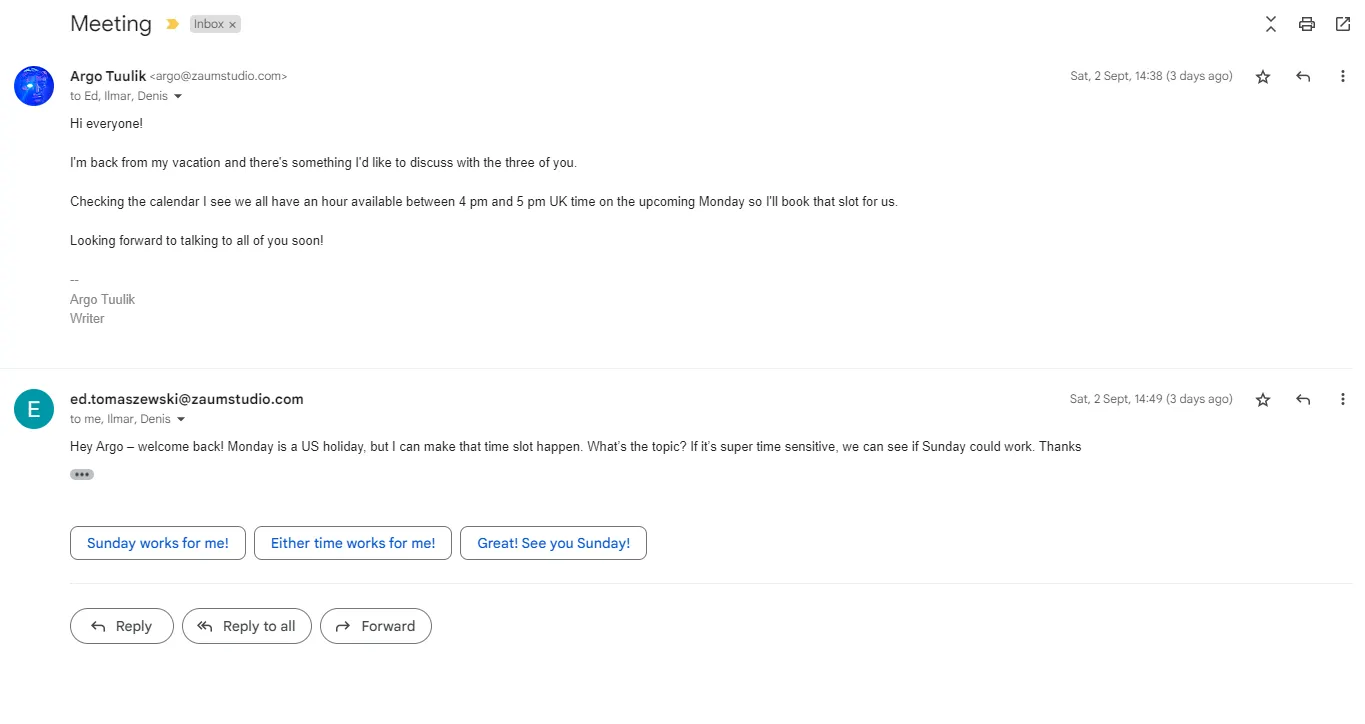The image size is (1365, 724).
Task: Choose "Sunday works for me!" smart reply
Action: pos(158,543)
